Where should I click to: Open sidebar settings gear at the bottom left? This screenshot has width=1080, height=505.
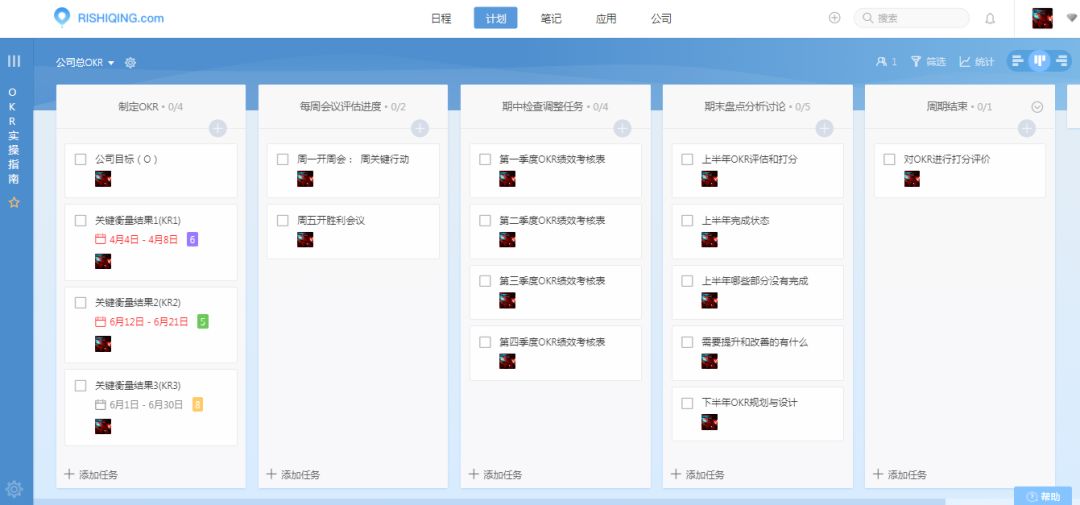(x=14, y=489)
